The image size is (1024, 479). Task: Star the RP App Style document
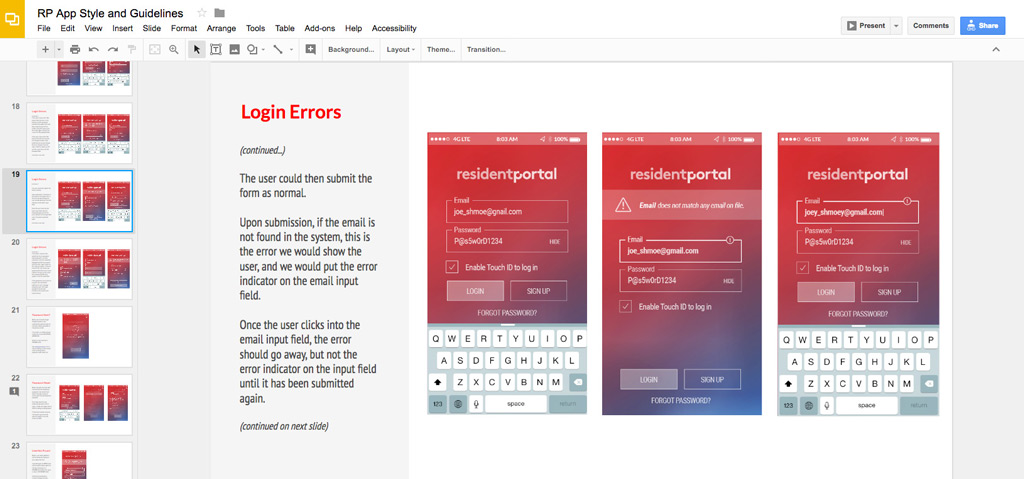202,13
